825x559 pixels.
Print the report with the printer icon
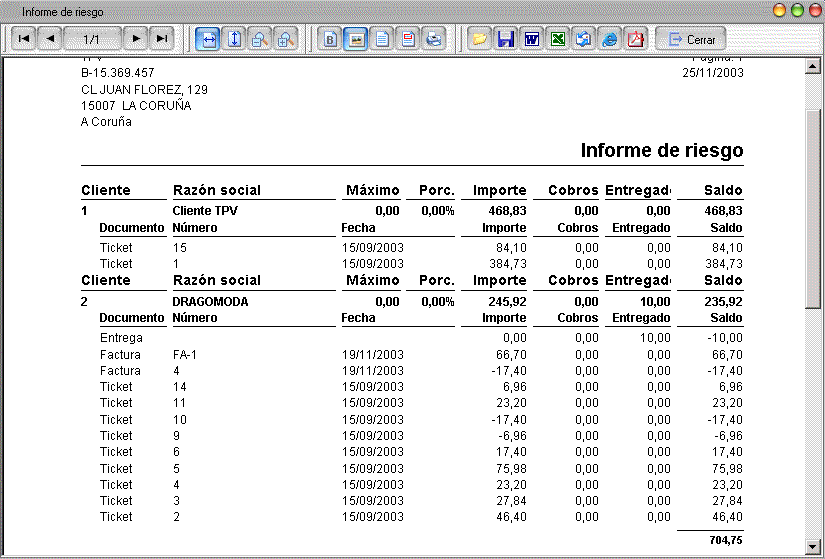(434, 39)
